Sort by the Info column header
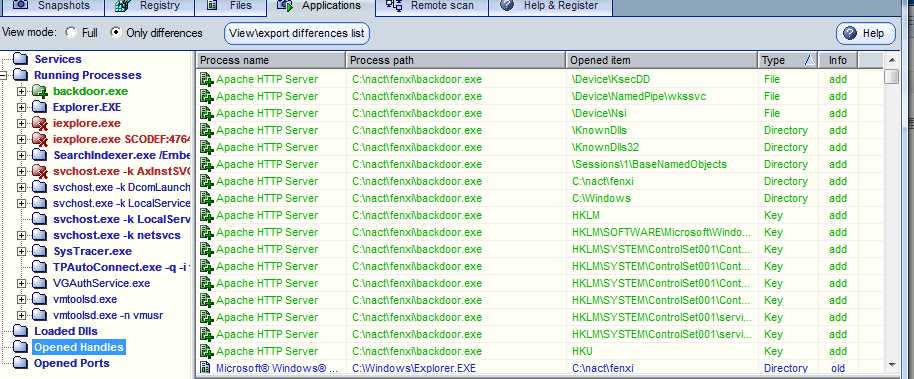The height and width of the screenshot is (379, 914). coord(838,60)
